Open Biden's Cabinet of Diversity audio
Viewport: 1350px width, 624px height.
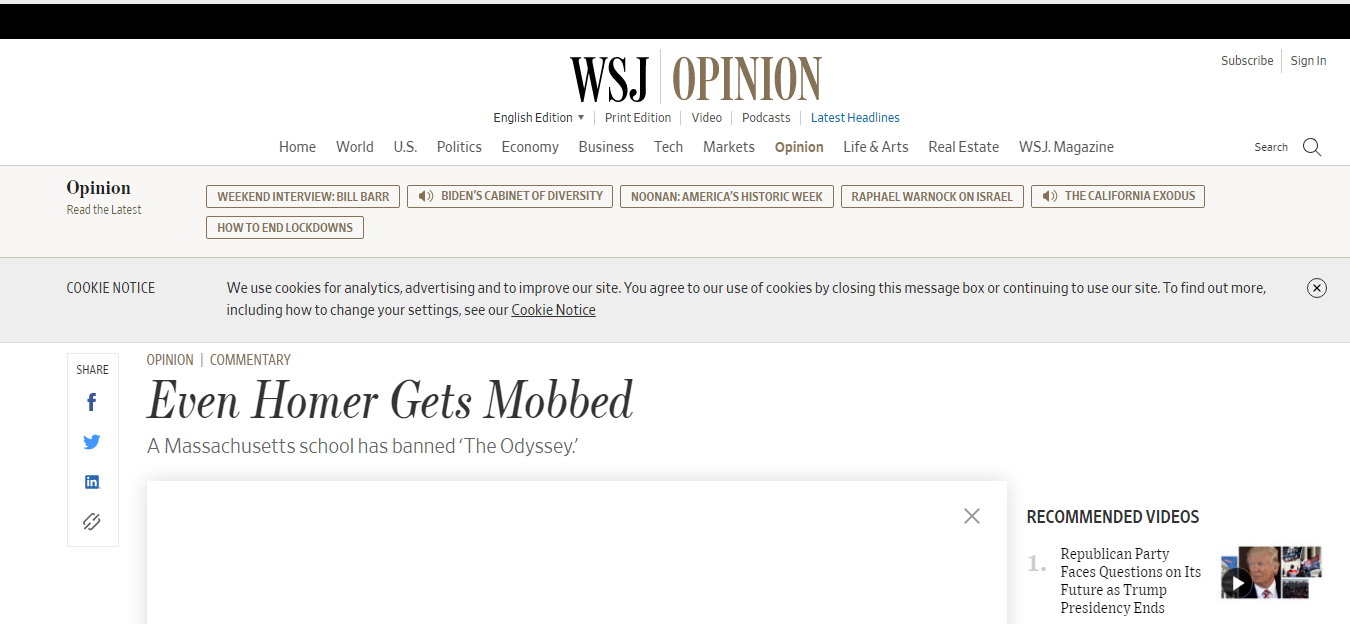(x=511, y=196)
